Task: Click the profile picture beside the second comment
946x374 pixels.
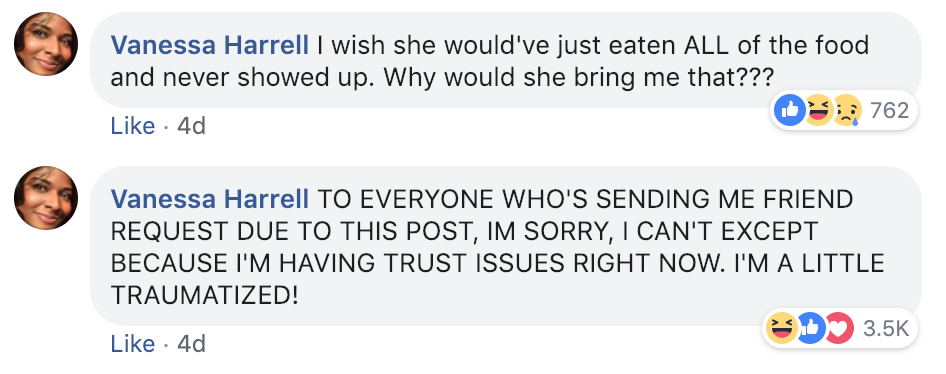Action: (x=46, y=198)
